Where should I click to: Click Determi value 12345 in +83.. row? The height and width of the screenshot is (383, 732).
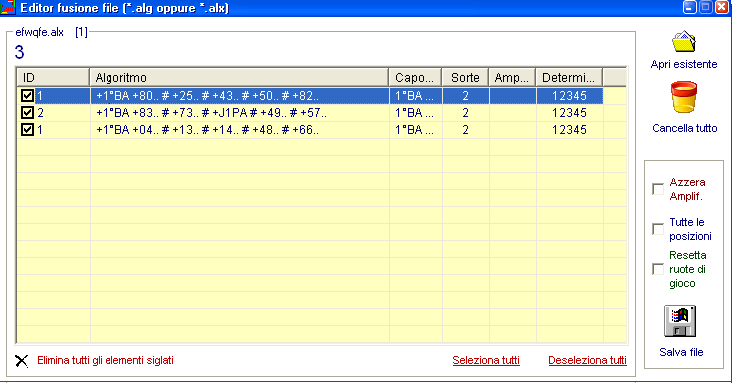pyautogui.click(x=569, y=113)
